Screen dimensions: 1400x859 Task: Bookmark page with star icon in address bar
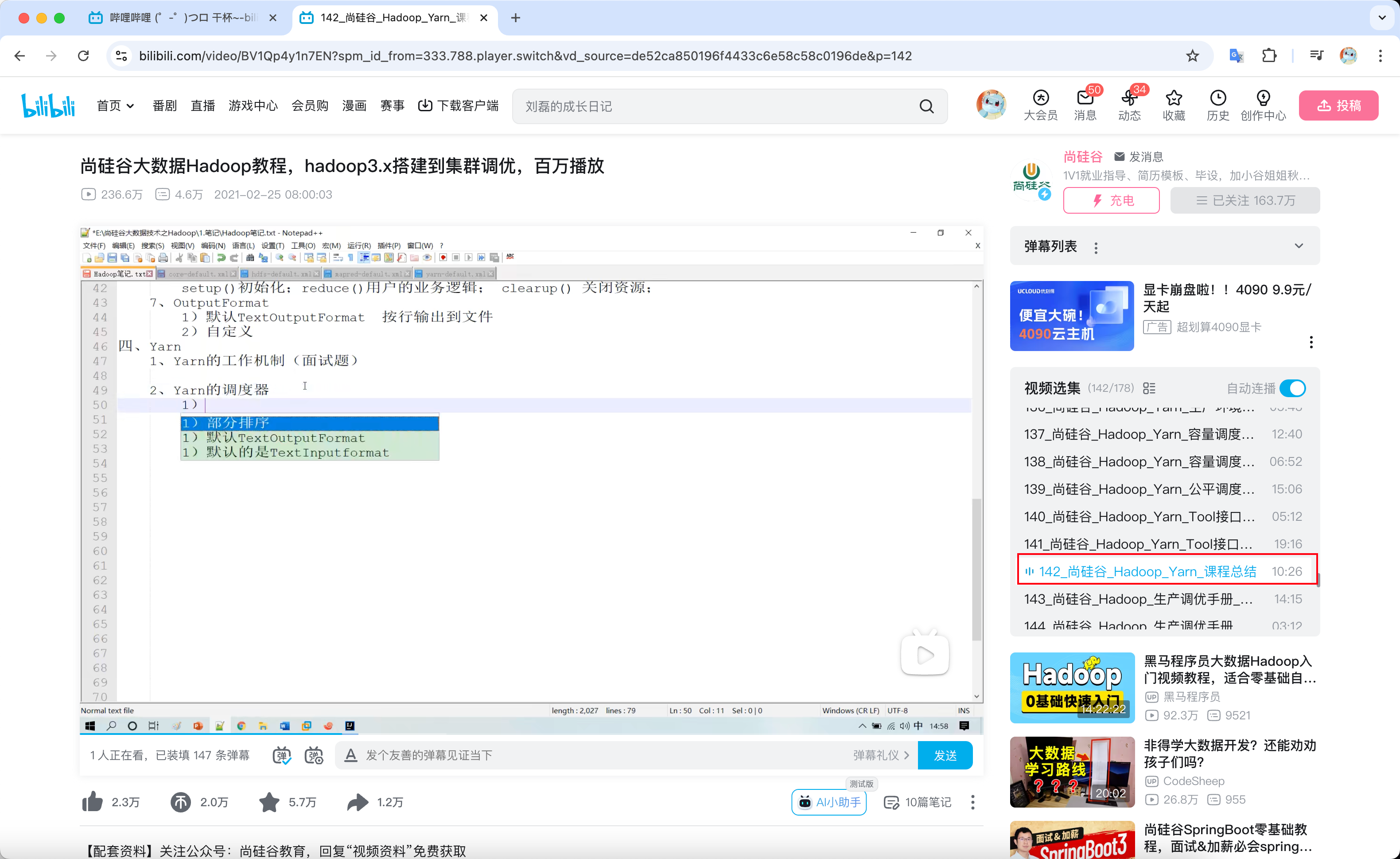1193,56
